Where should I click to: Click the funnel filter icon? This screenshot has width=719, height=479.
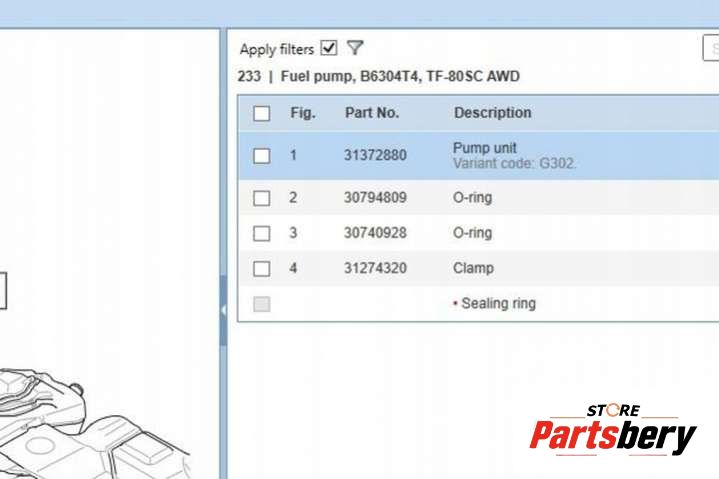pos(355,48)
